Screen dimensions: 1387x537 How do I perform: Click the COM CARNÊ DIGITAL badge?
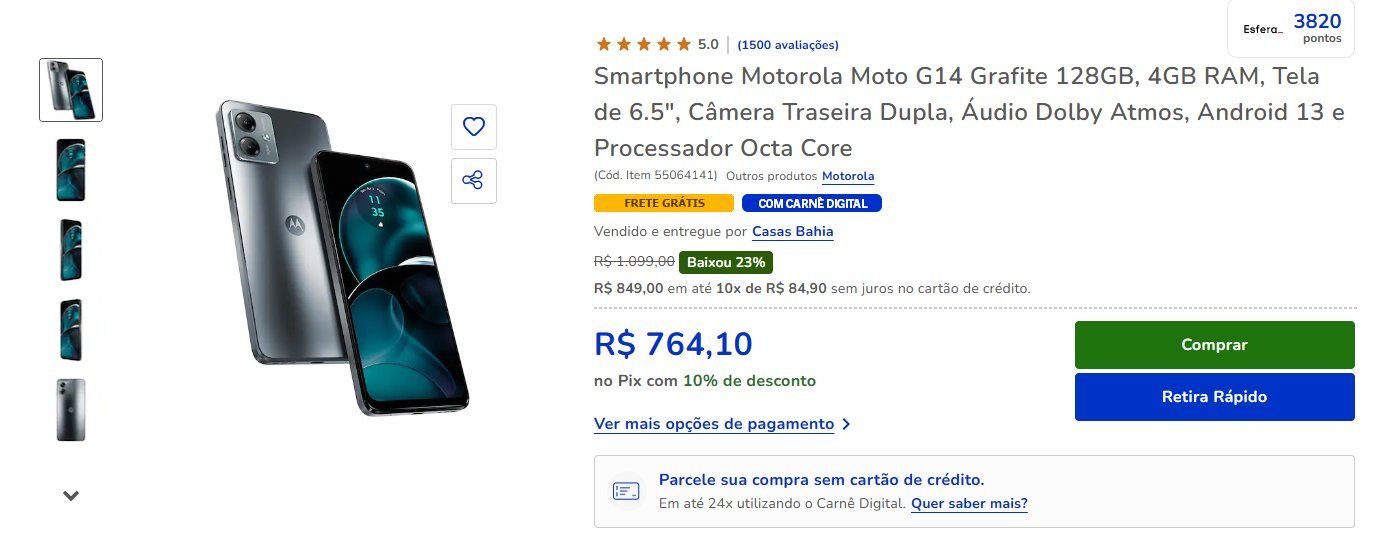[812, 203]
